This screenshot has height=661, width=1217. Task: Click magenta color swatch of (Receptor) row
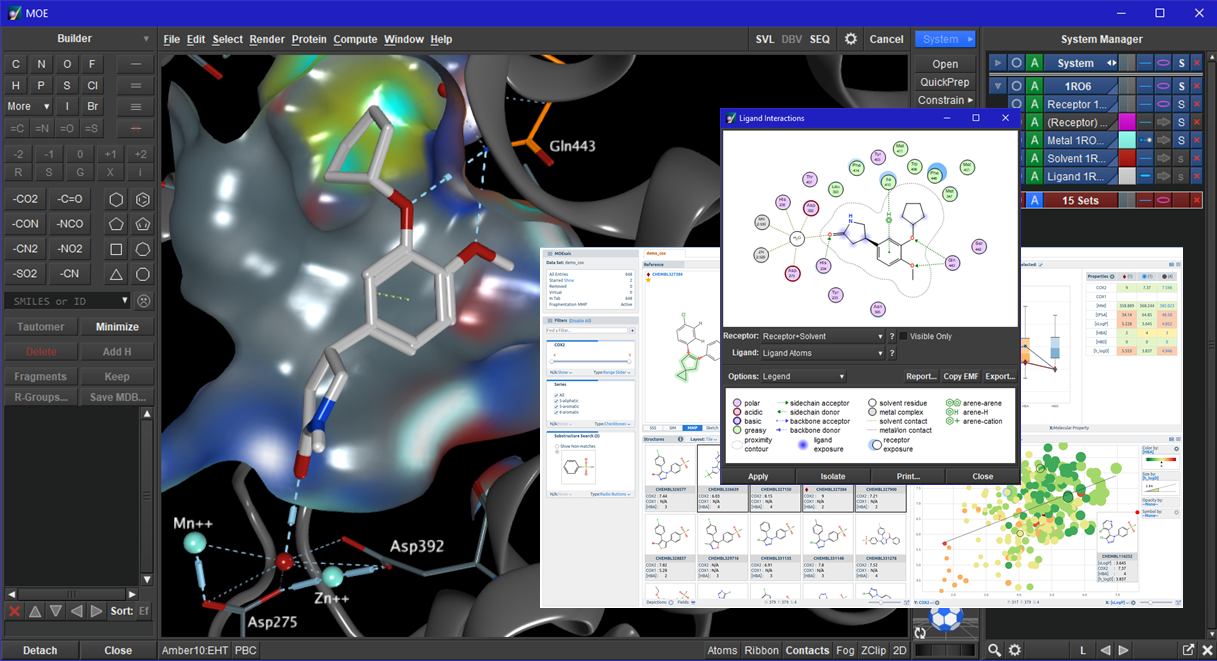[1126, 122]
